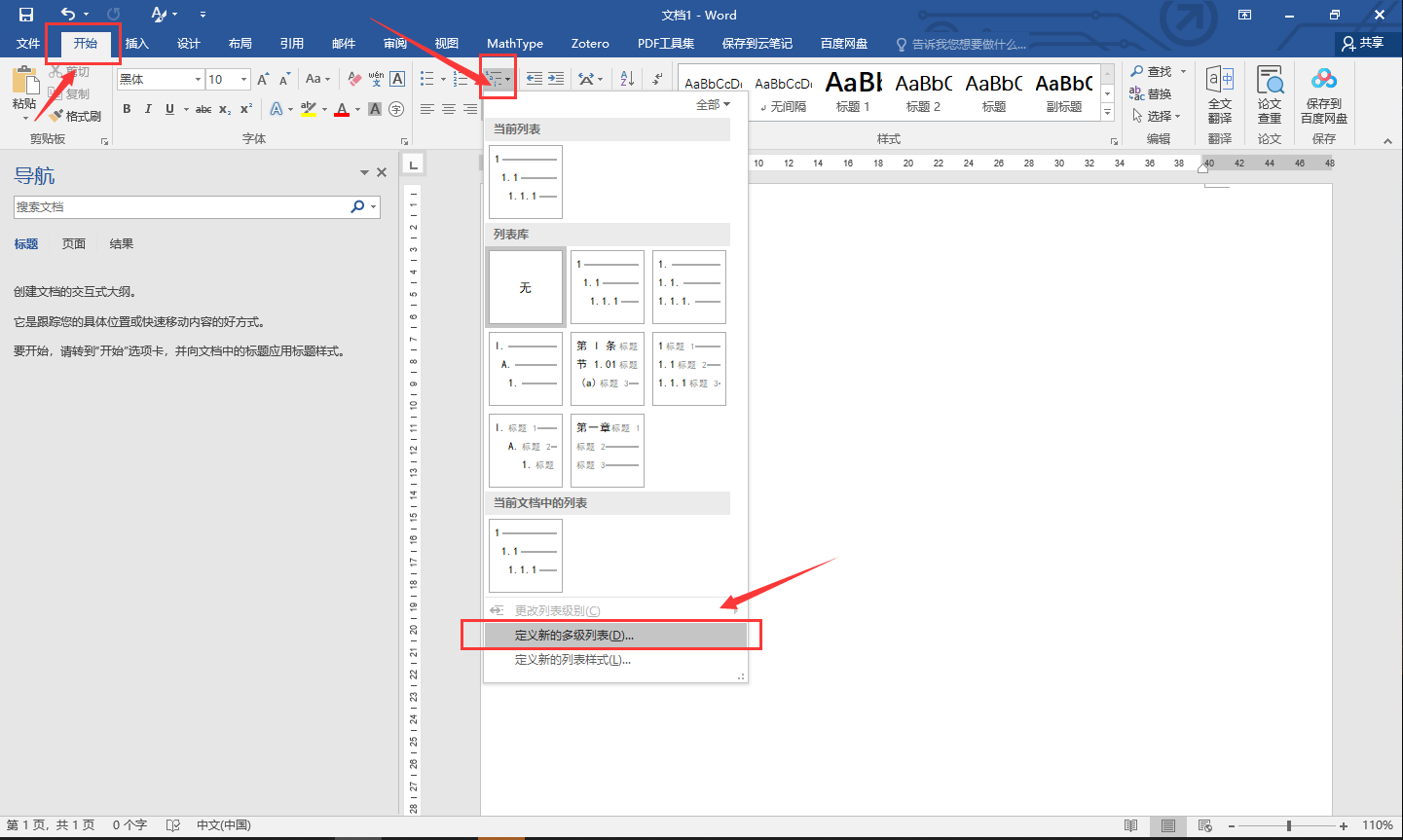Open the font name dropdown showing 黑体
Viewport: 1403px width, 840px height.
pyautogui.click(x=198, y=80)
